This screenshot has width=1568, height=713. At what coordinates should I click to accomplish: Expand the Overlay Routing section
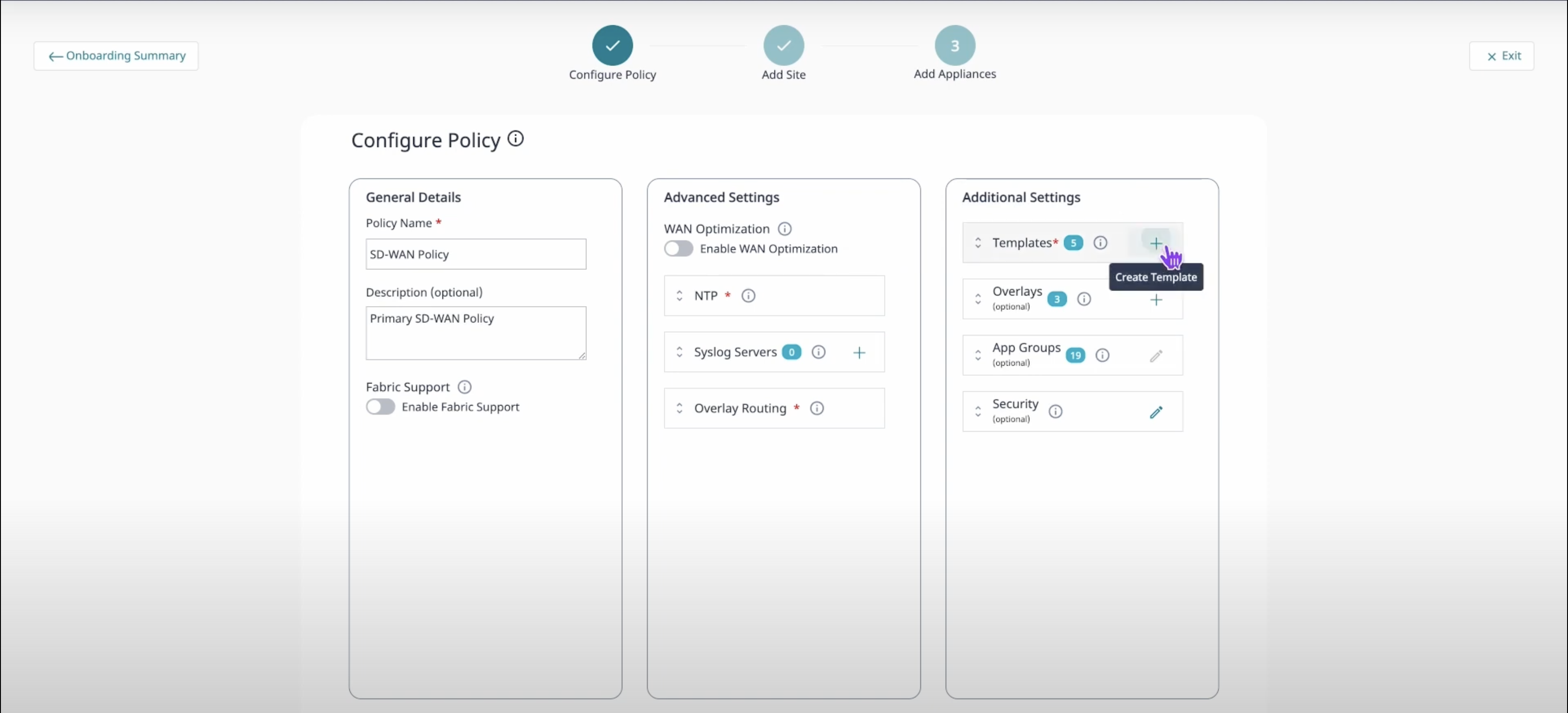(679, 408)
